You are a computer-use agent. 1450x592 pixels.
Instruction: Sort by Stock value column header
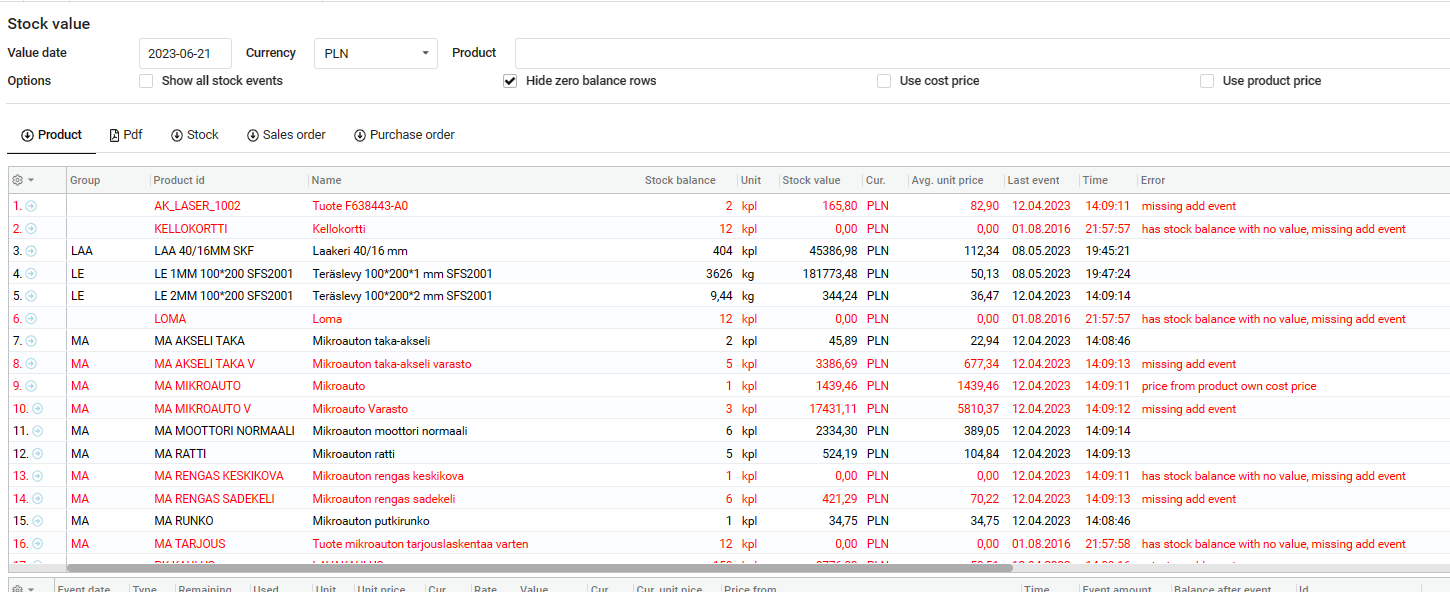[x=811, y=180]
